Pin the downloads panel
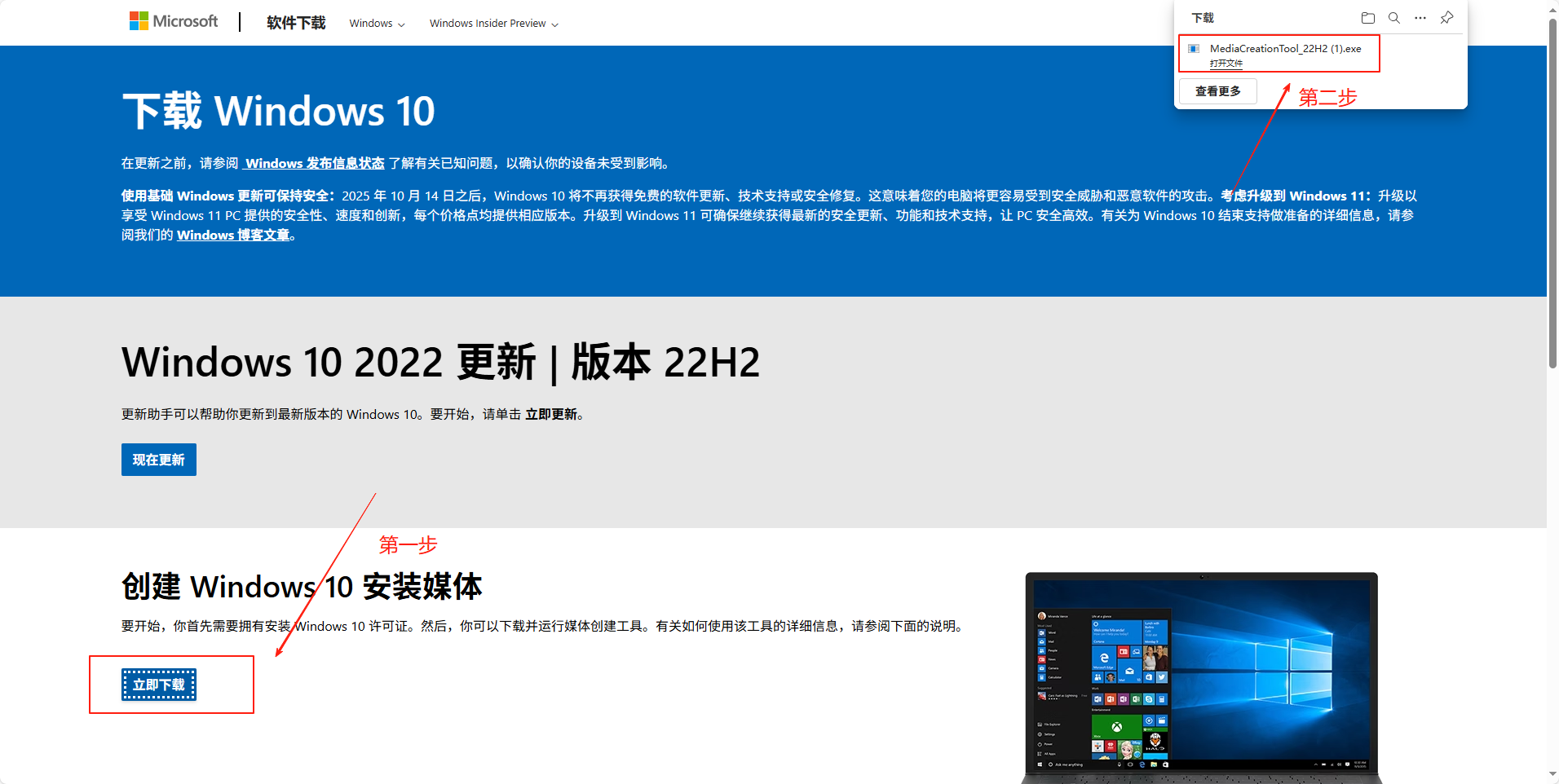The height and width of the screenshot is (784, 1559). pyautogui.click(x=1446, y=17)
